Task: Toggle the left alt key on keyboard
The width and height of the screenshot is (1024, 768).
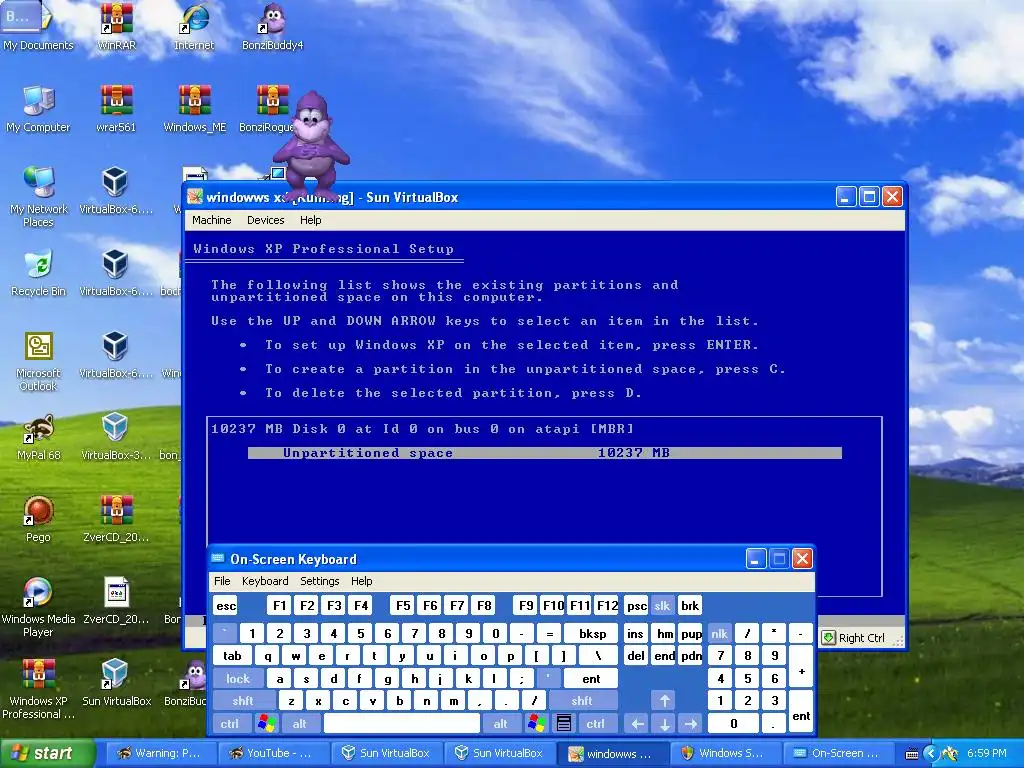Action: 300,724
